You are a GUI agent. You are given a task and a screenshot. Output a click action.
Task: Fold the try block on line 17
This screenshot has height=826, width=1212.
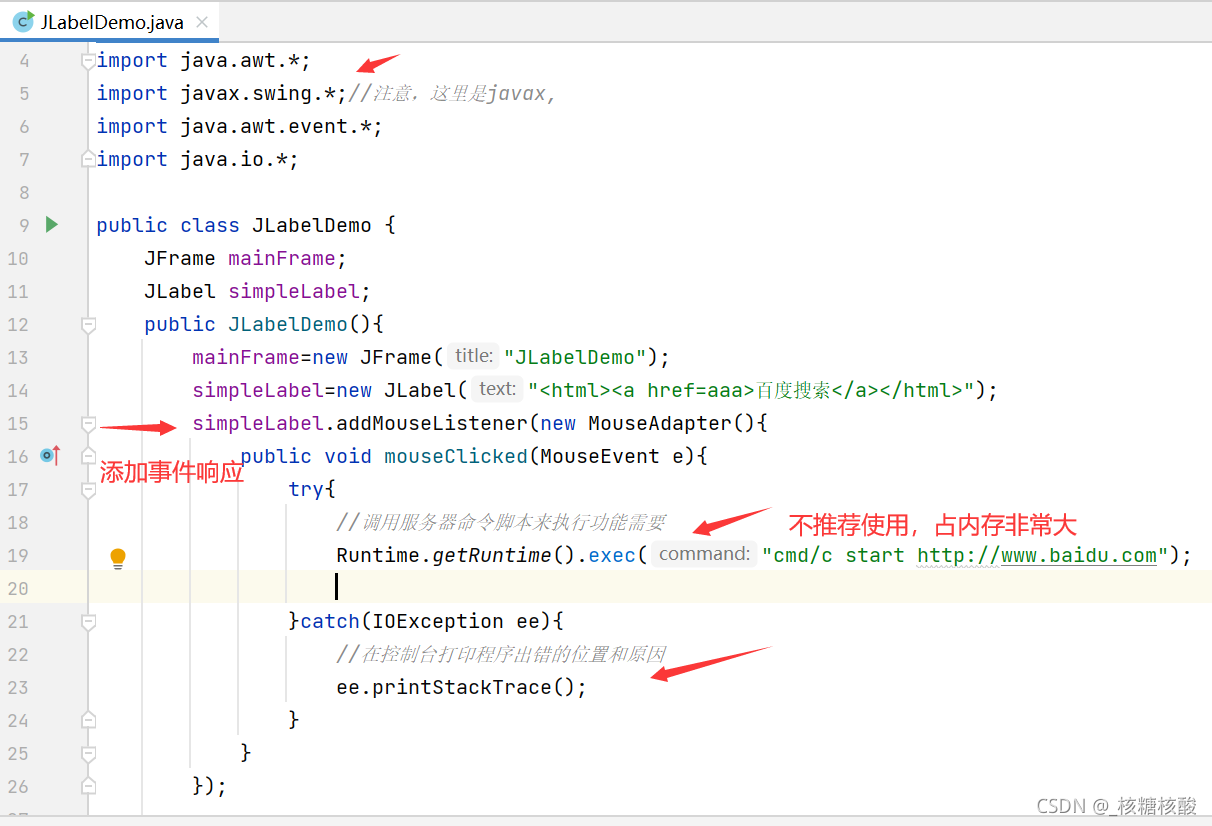(88, 490)
